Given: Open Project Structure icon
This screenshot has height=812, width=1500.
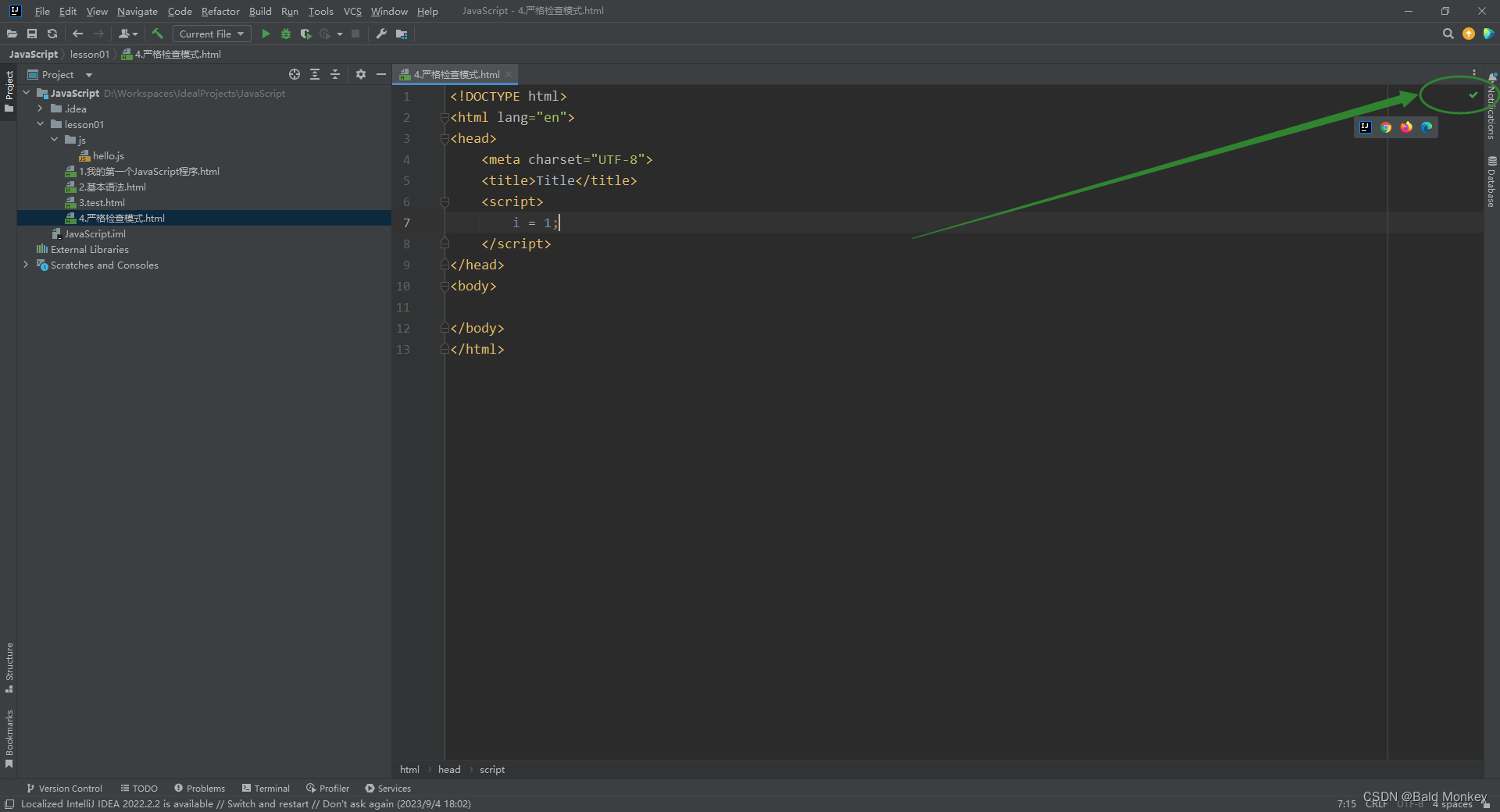Looking at the screenshot, I should click(x=402, y=34).
